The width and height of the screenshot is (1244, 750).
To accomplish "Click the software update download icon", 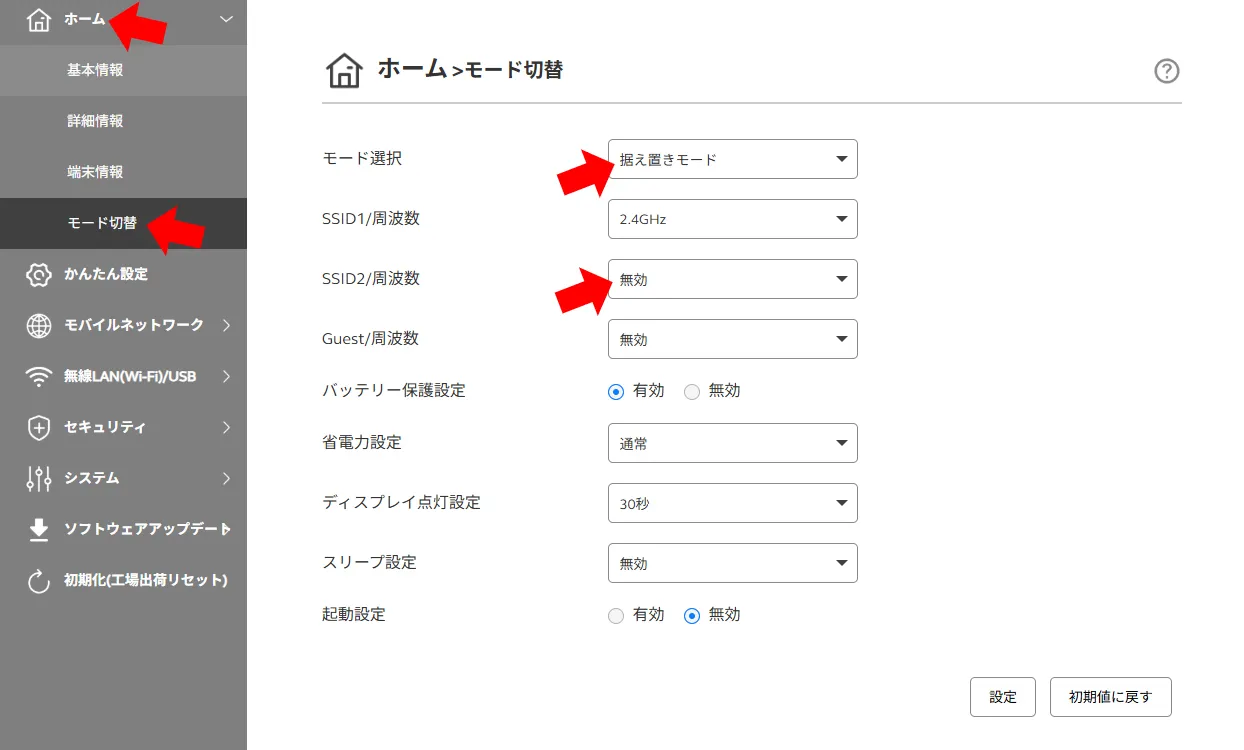I will [39, 530].
